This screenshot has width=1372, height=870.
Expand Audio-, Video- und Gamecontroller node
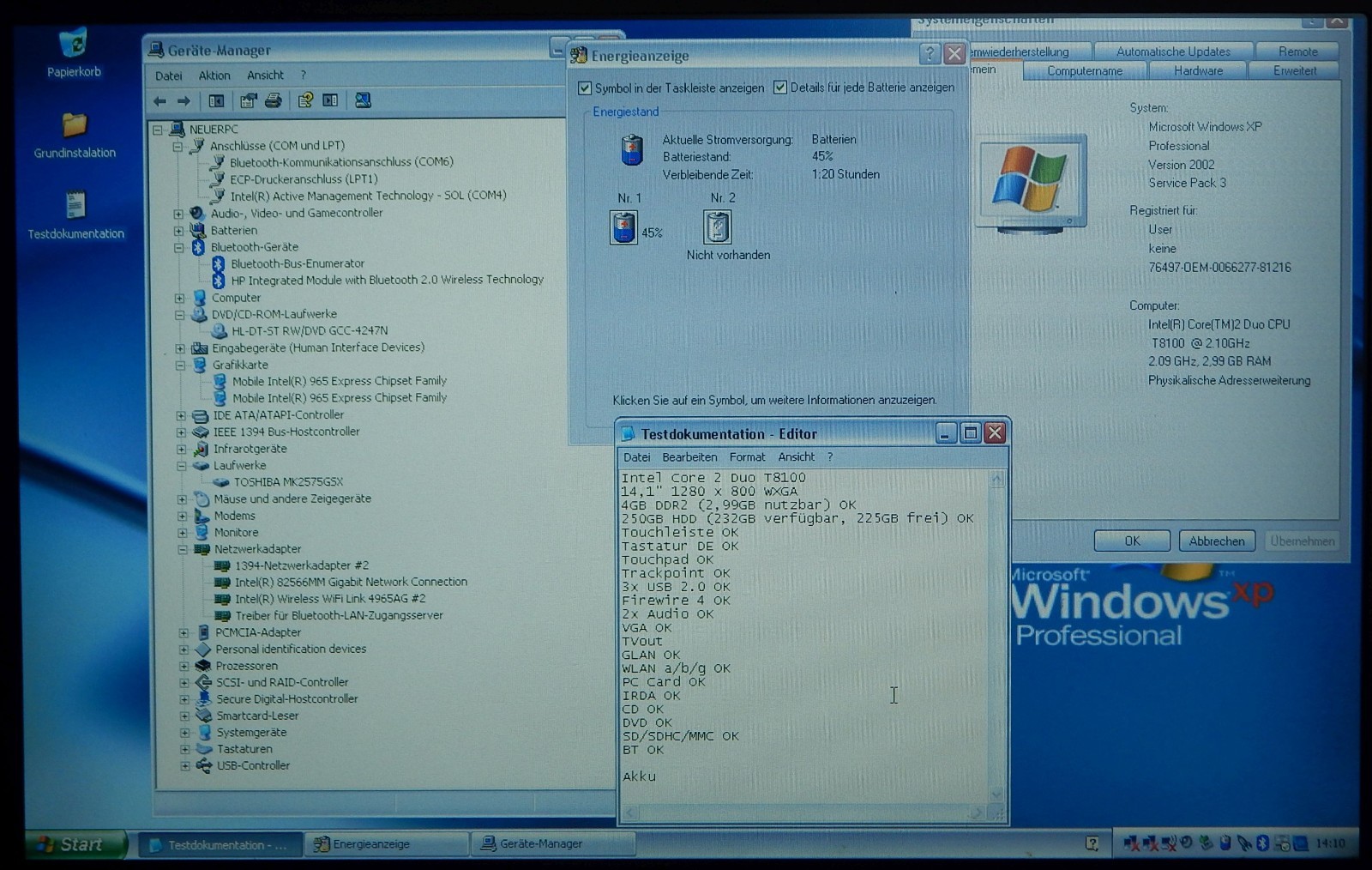click(x=178, y=214)
